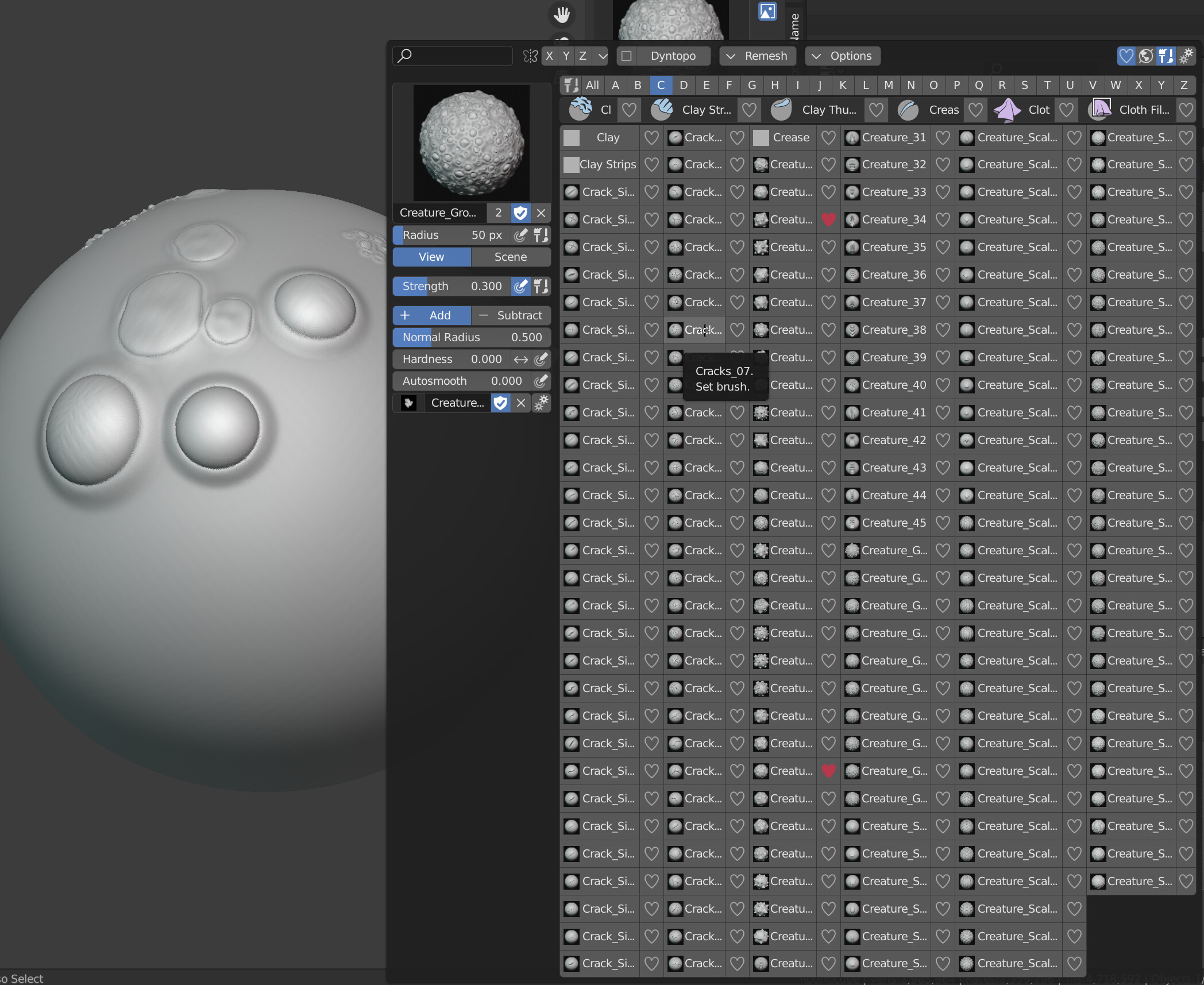1204x985 pixels.
Task: Click the Creature_31 brush preview icon
Action: 852,137
